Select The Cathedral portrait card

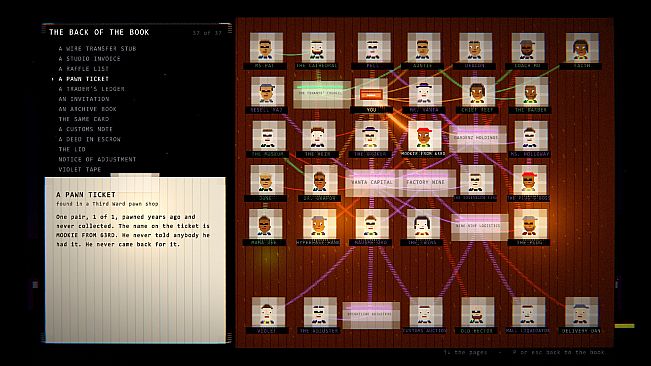click(318, 48)
